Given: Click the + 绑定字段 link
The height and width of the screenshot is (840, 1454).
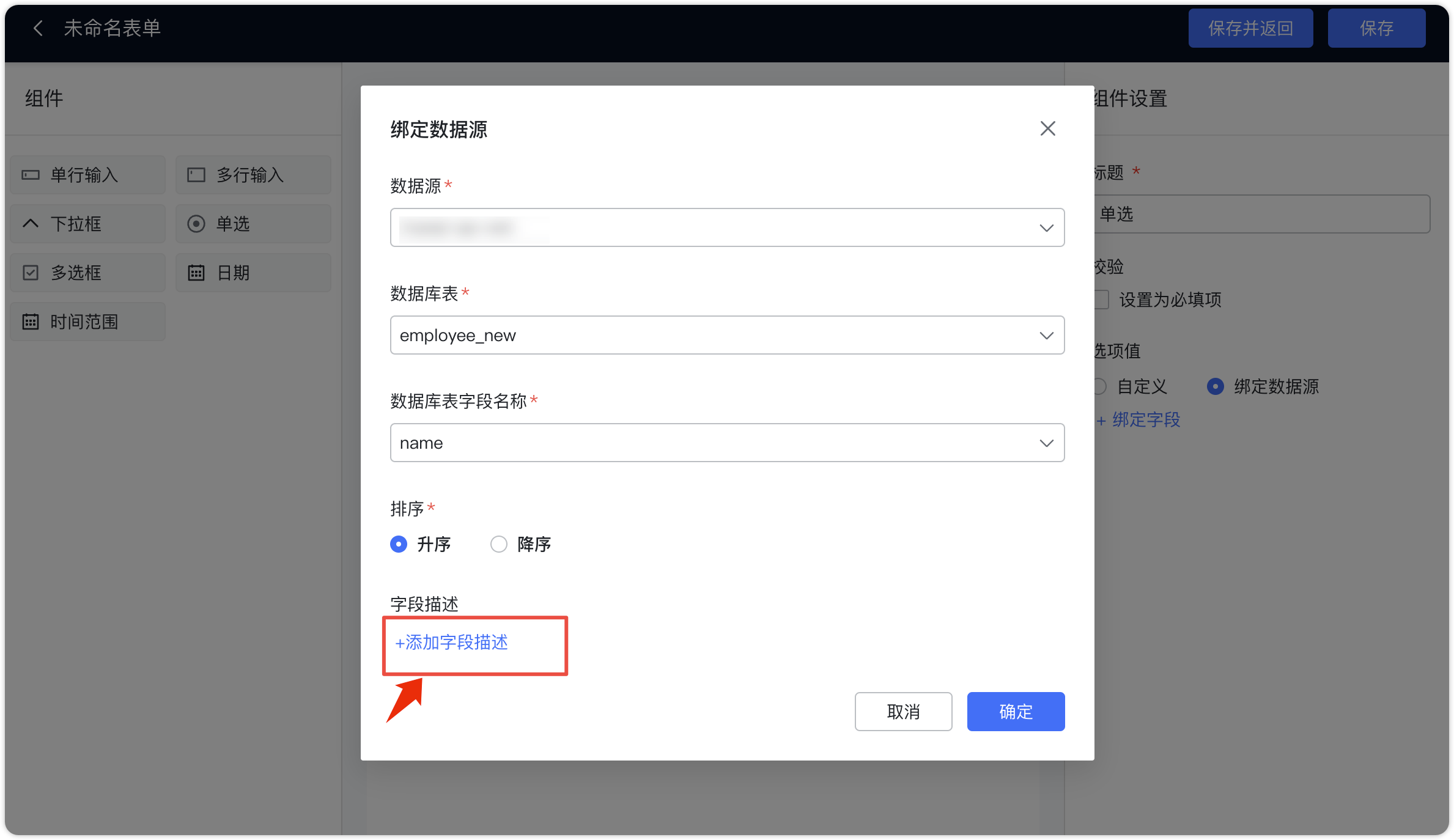Looking at the screenshot, I should (1138, 420).
